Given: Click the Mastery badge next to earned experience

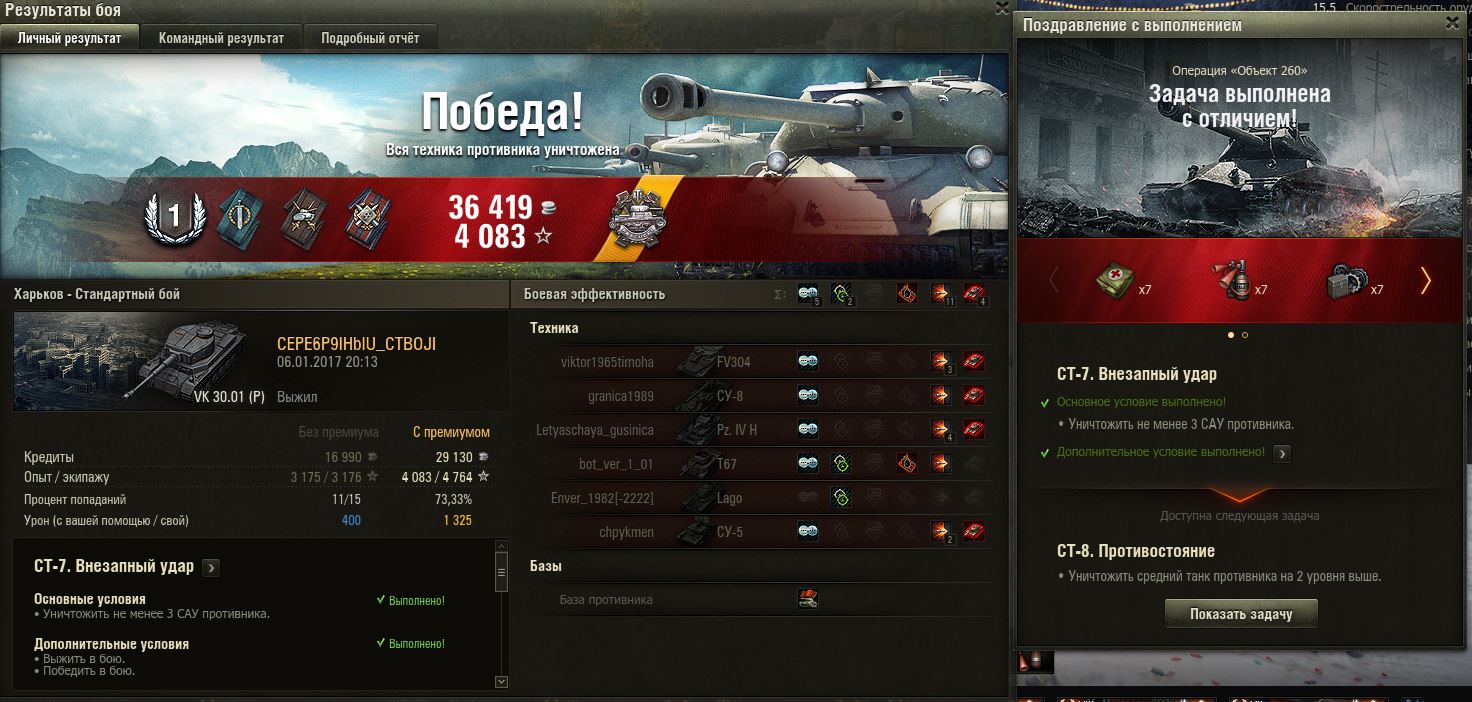Looking at the screenshot, I should tap(636, 218).
